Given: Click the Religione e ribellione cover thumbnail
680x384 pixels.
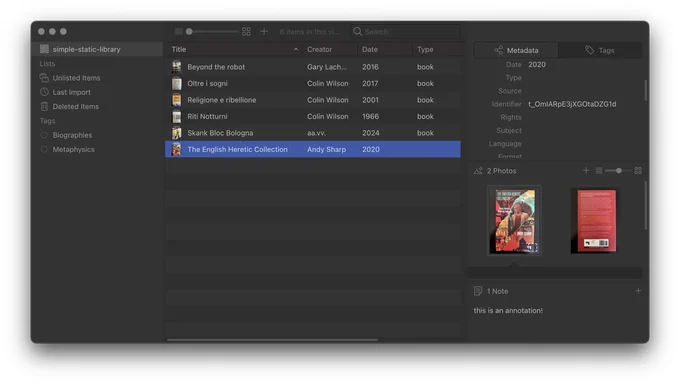Looking at the screenshot, I should (x=177, y=100).
